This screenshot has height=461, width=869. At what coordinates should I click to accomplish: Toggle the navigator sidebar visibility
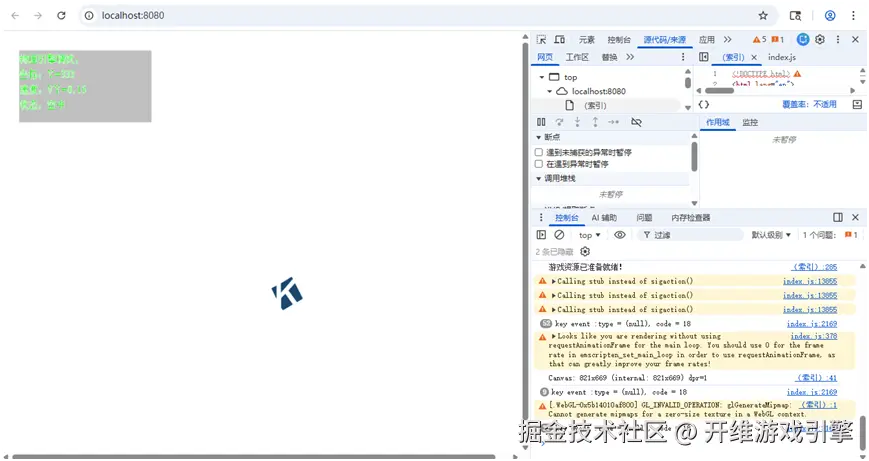tap(704, 57)
